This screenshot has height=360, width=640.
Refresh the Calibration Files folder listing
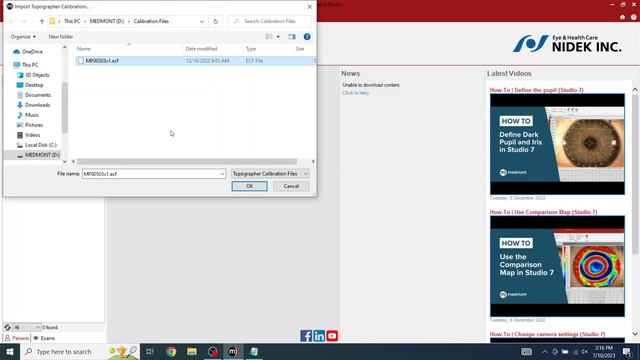(216, 21)
